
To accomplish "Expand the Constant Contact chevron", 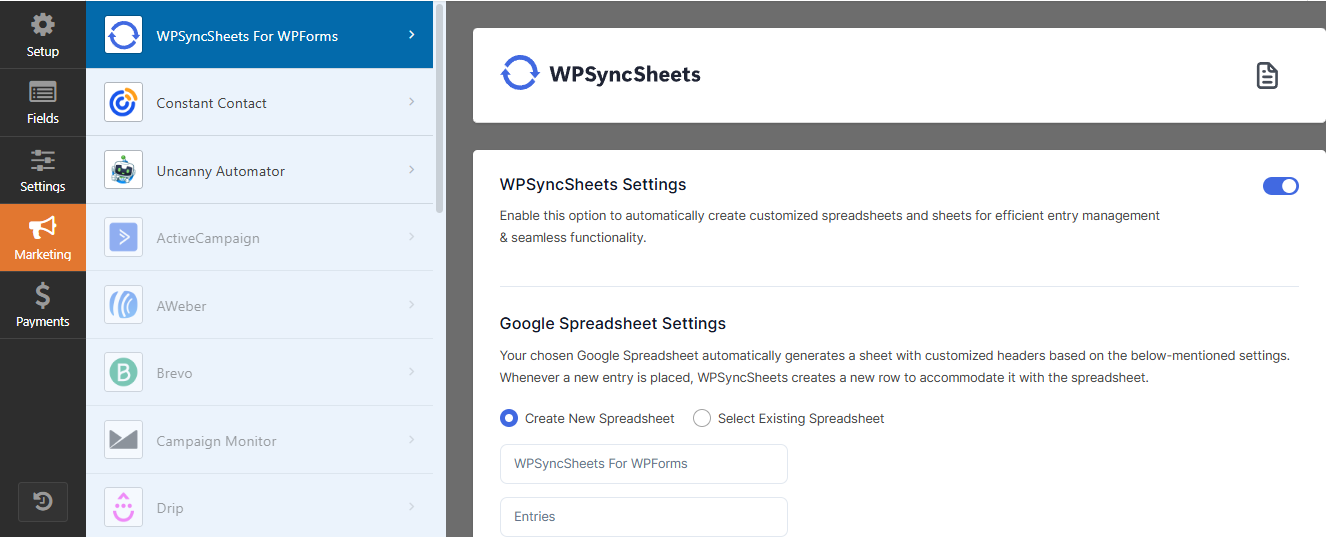I will pos(411,102).
